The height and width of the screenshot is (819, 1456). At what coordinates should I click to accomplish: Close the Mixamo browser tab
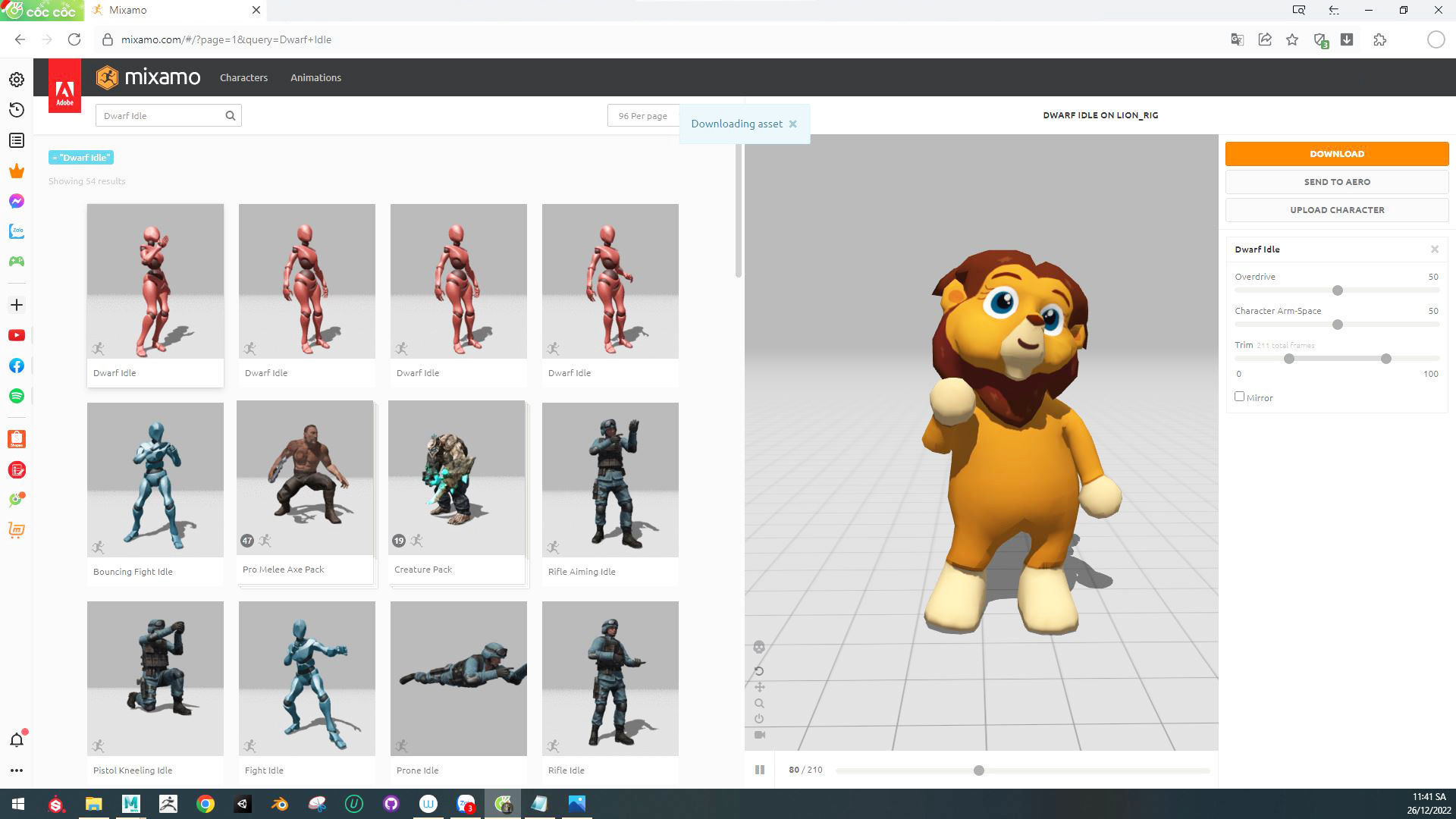click(x=256, y=10)
